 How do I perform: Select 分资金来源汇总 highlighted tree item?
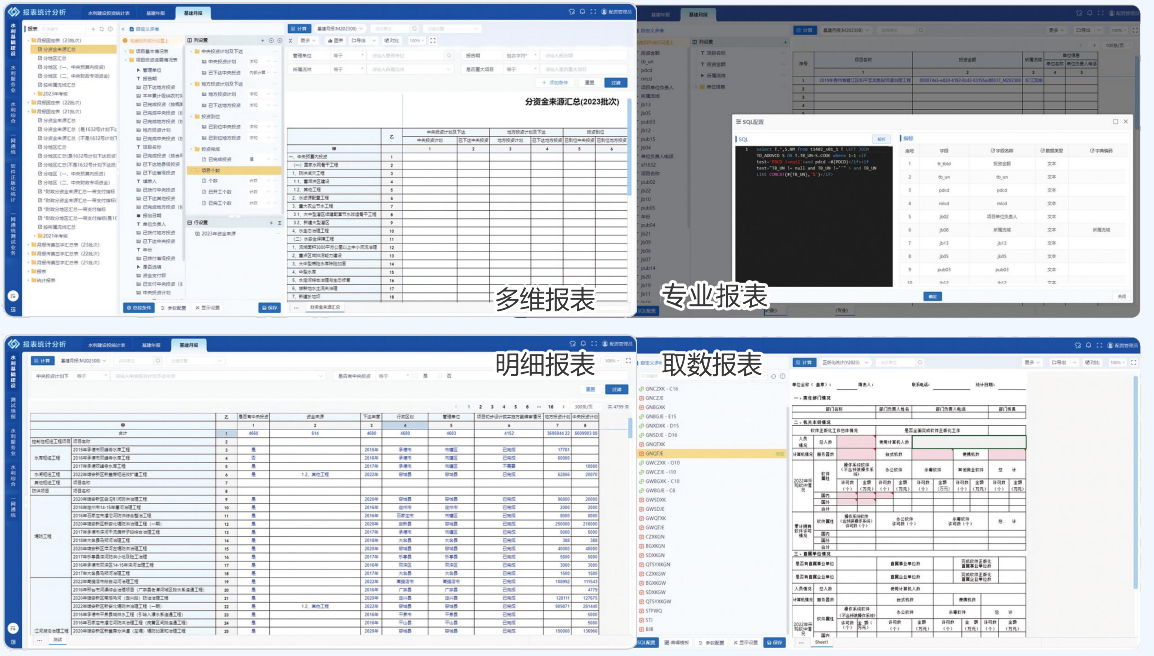[60, 48]
